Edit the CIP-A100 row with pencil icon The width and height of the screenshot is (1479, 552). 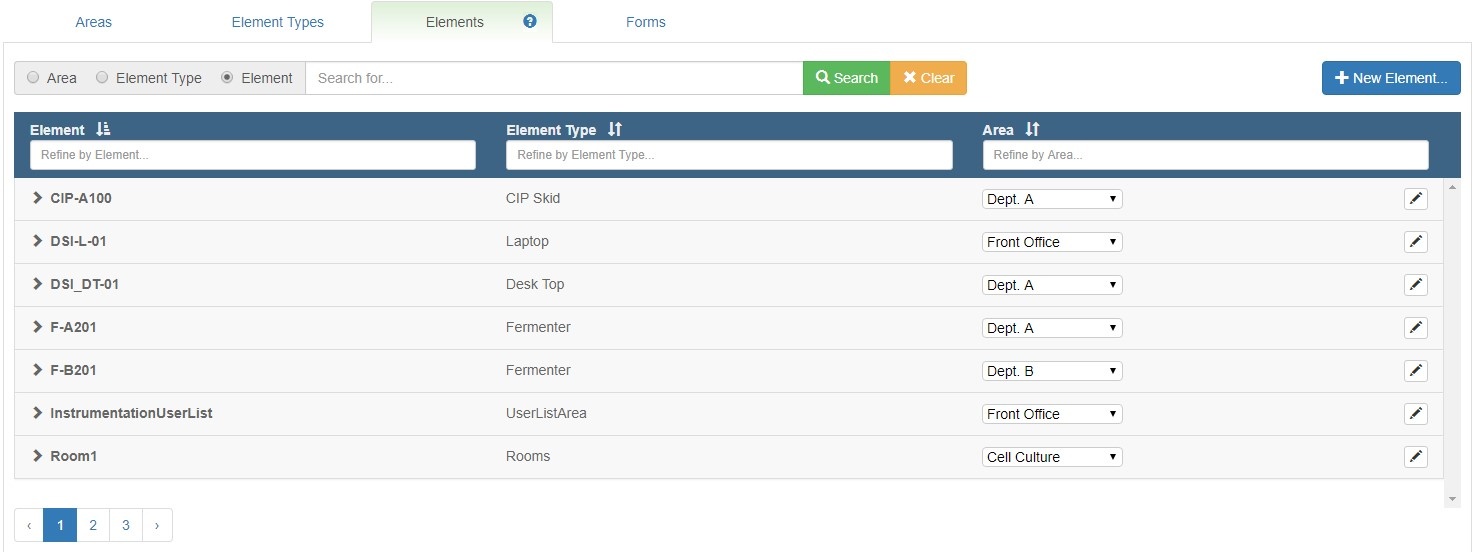1415,199
